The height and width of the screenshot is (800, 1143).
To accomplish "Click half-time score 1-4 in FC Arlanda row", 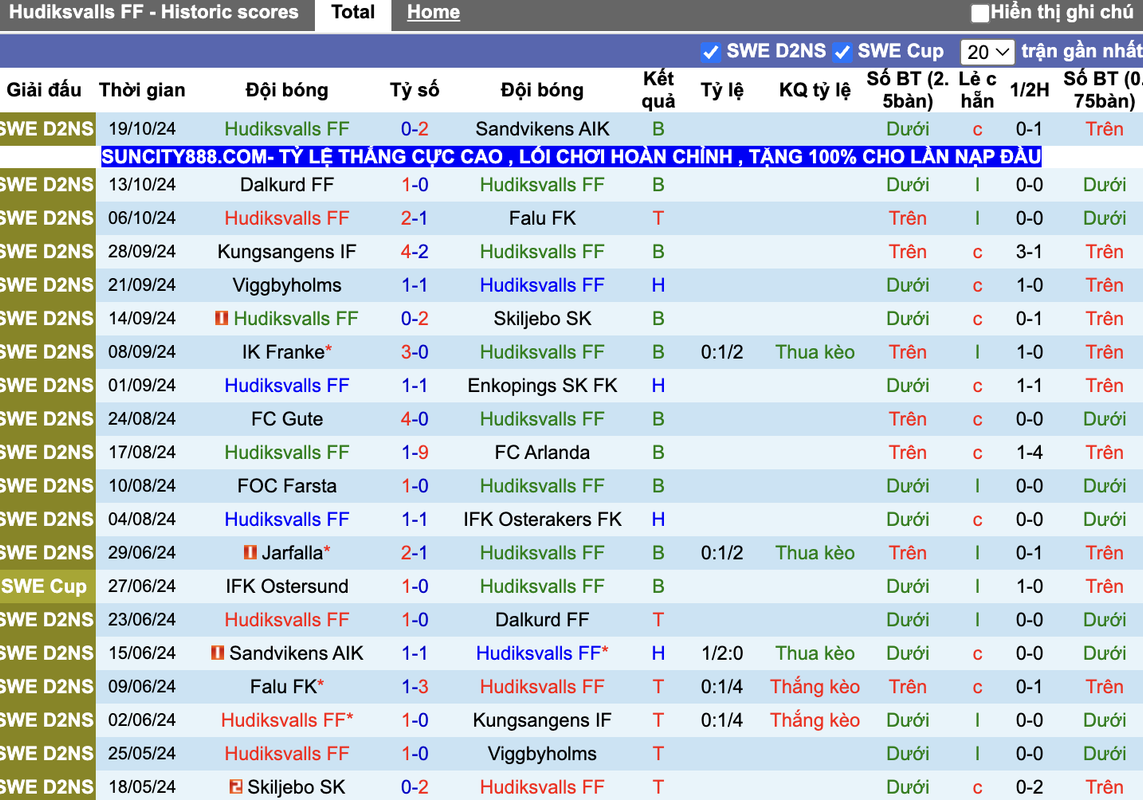I will click(x=1029, y=453).
